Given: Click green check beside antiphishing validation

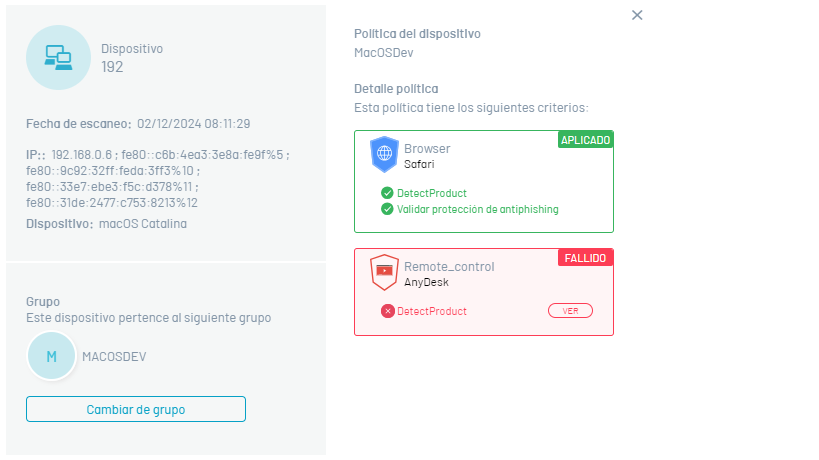Looking at the screenshot, I should (387, 209).
